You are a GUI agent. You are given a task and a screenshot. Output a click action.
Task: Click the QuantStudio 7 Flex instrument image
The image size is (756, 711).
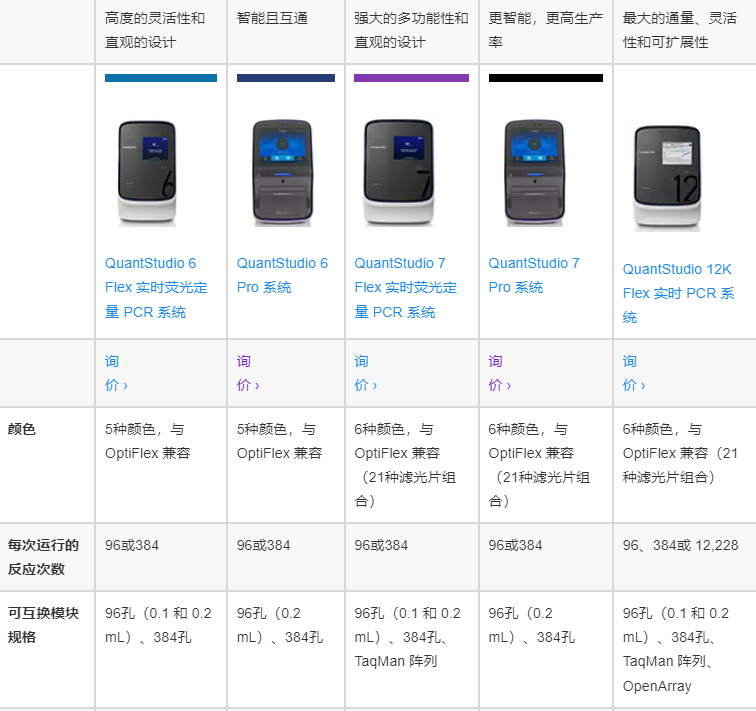(x=399, y=173)
